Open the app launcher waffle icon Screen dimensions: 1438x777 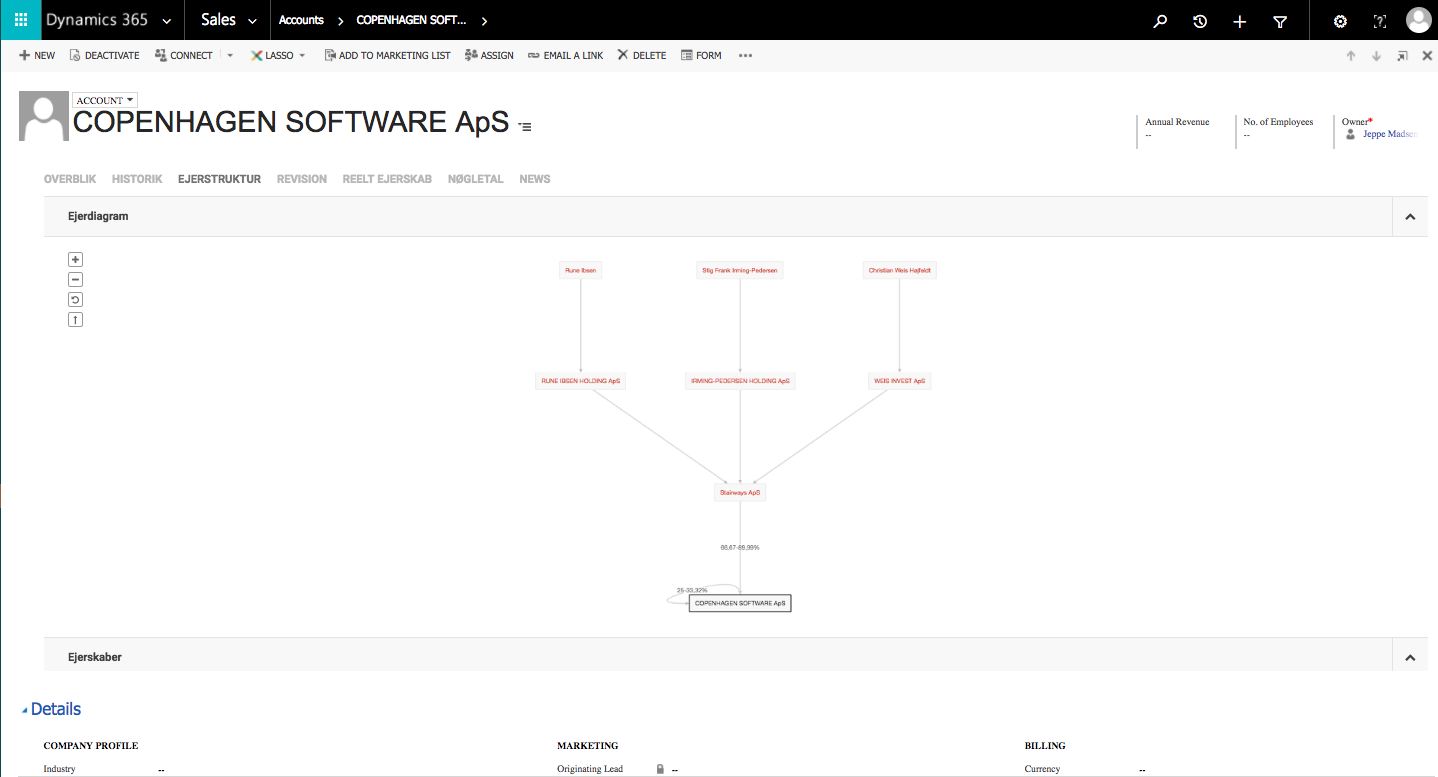coord(21,20)
